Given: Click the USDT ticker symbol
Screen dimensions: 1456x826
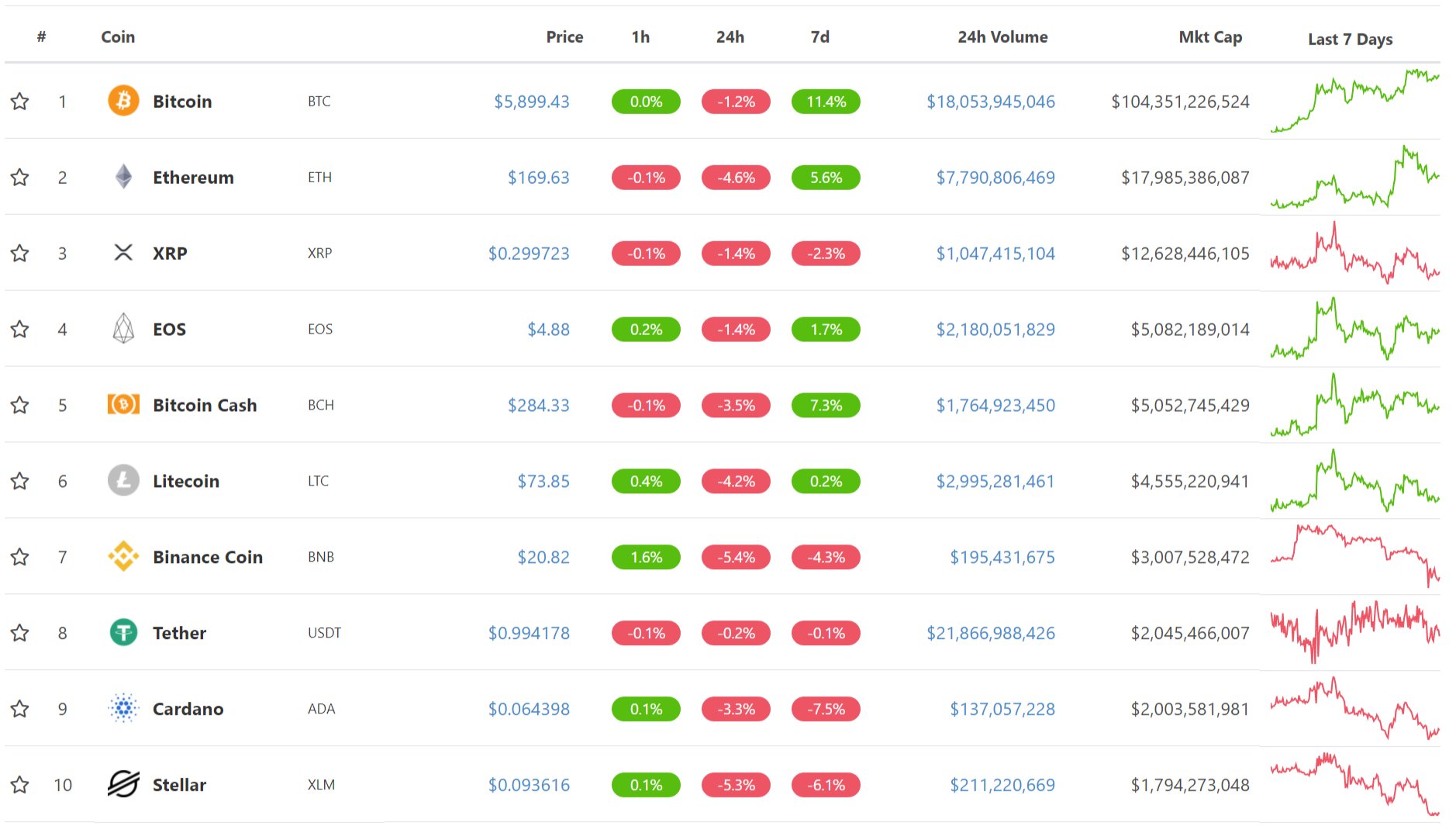Looking at the screenshot, I should pos(324,633).
